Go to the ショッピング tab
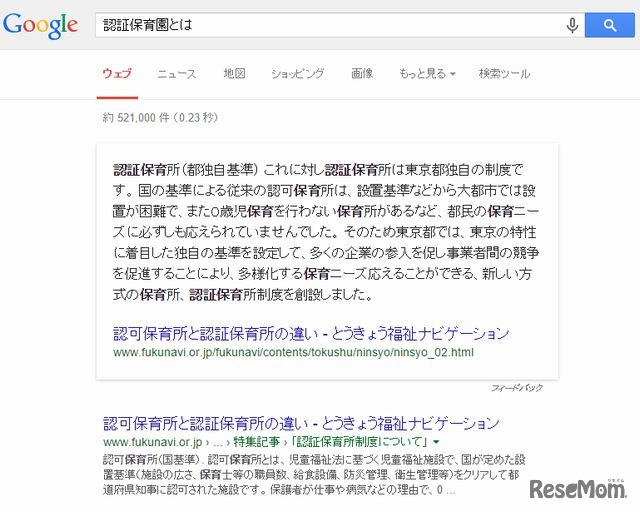The height and width of the screenshot is (512, 640). click(298, 73)
